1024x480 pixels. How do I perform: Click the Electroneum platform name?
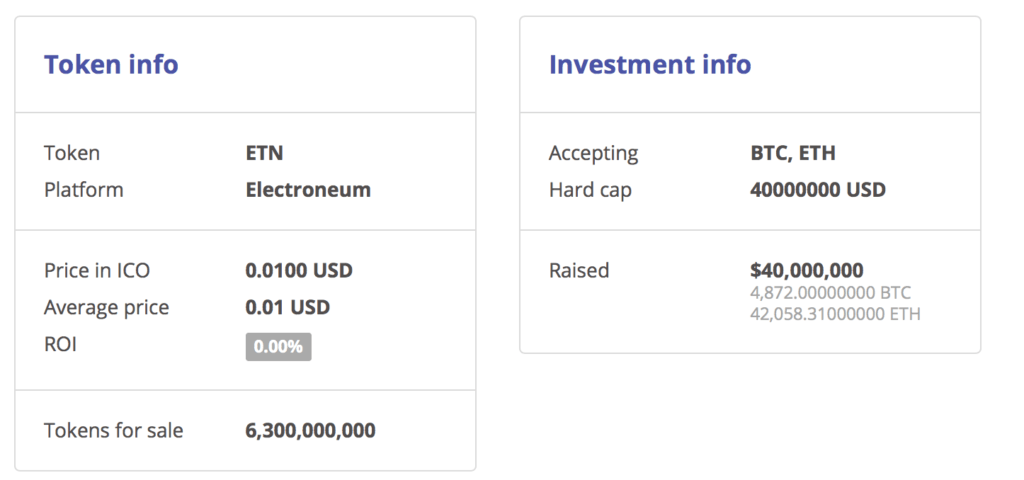308,189
